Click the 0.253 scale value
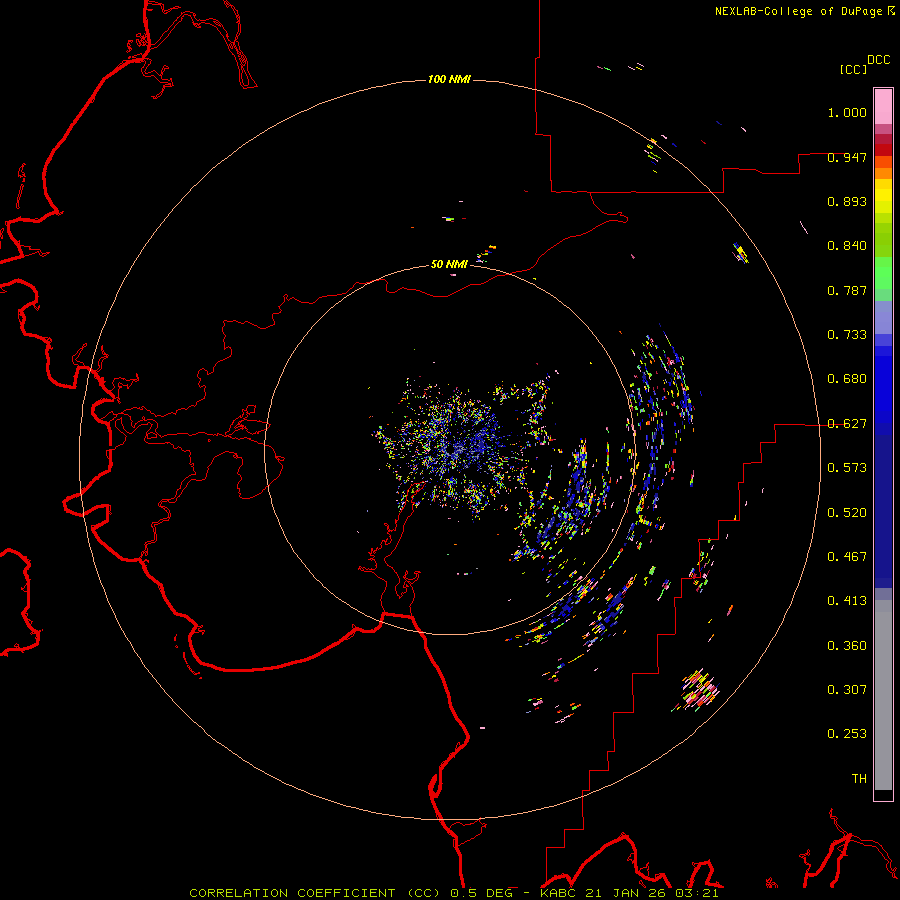This screenshot has width=900, height=900. pyautogui.click(x=847, y=734)
